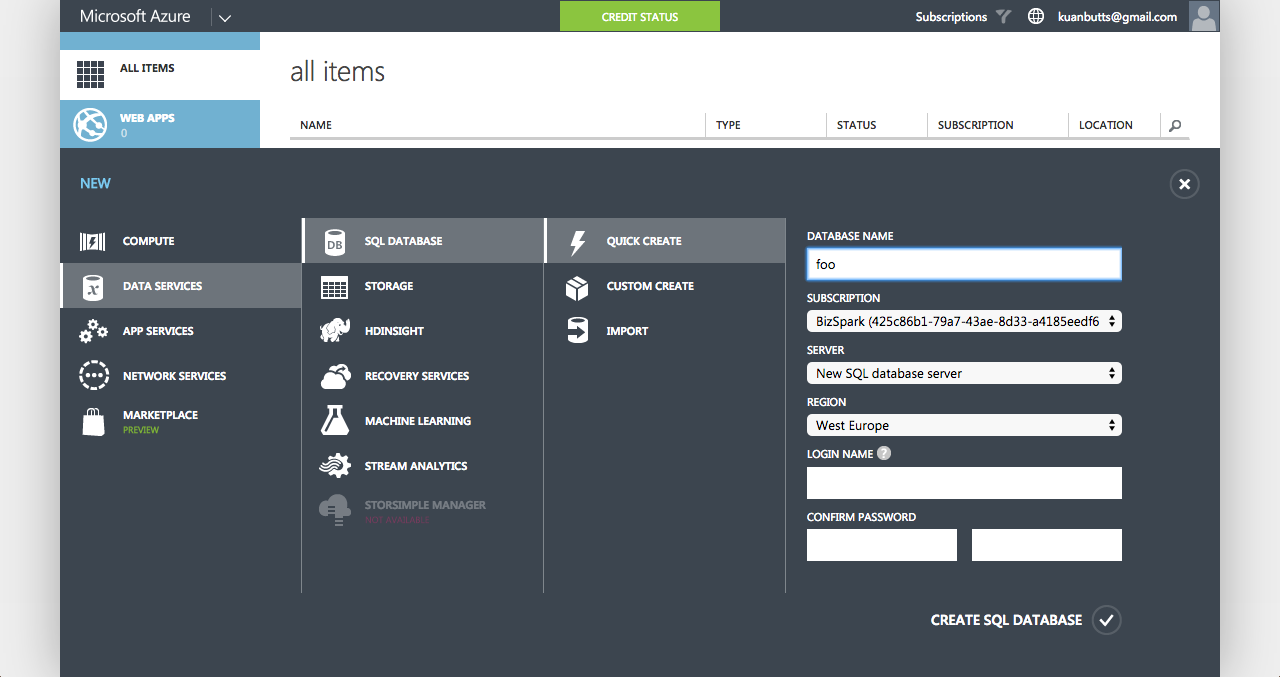Select the Marketplace Preview menu item

click(180, 421)
